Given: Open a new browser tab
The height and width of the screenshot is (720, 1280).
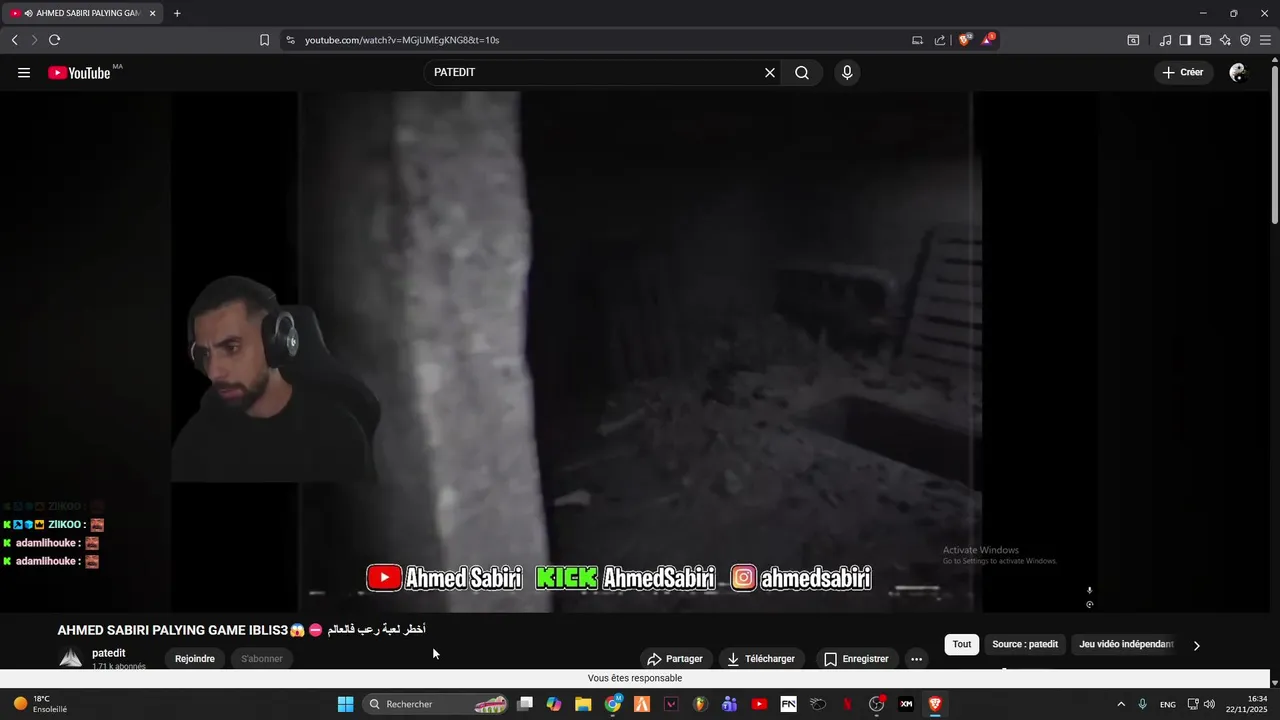Looking at the screenshot, I should pyautogui.click(x=177, y=13).
